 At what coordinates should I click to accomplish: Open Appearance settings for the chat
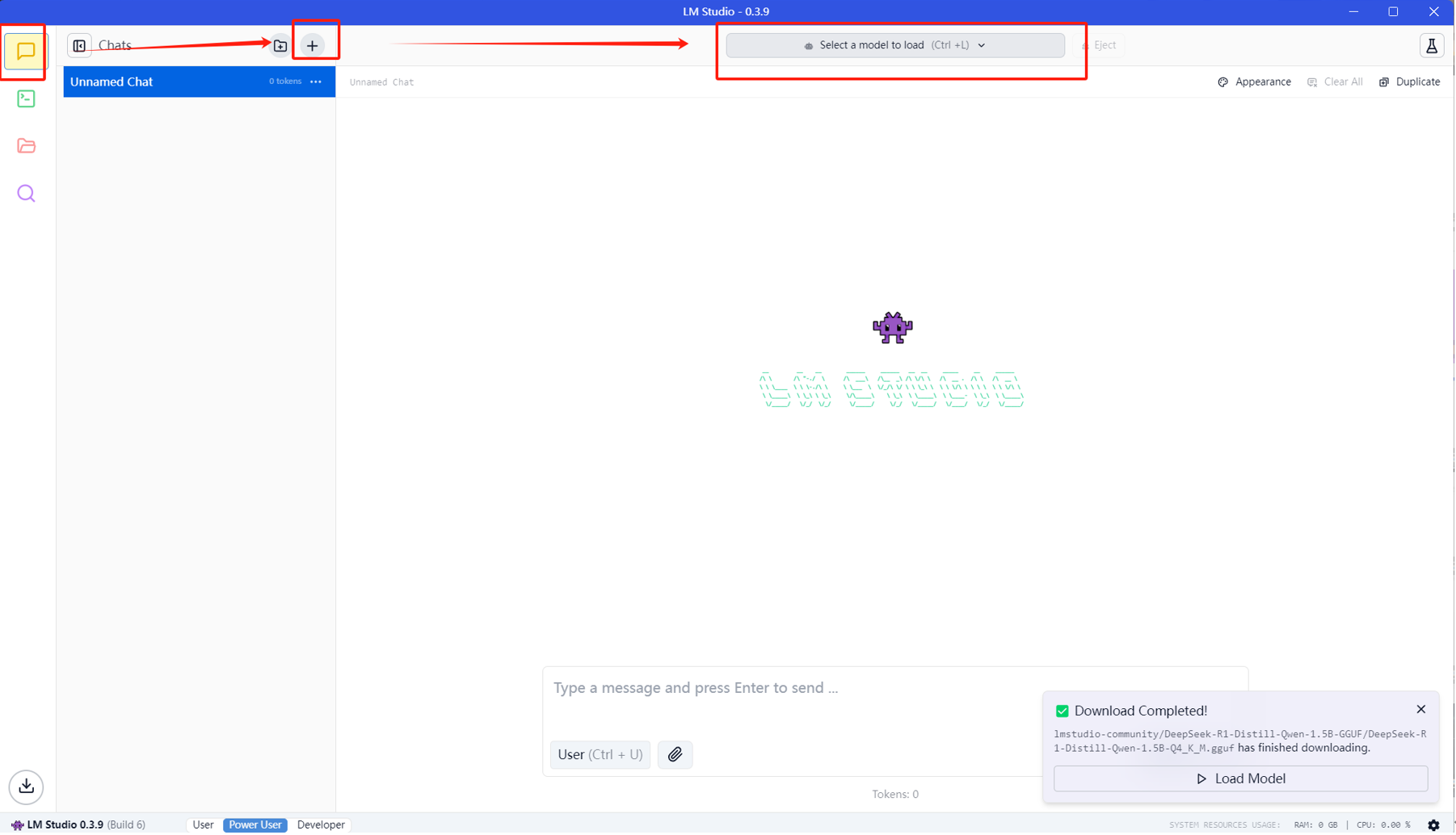(1256, 82)
